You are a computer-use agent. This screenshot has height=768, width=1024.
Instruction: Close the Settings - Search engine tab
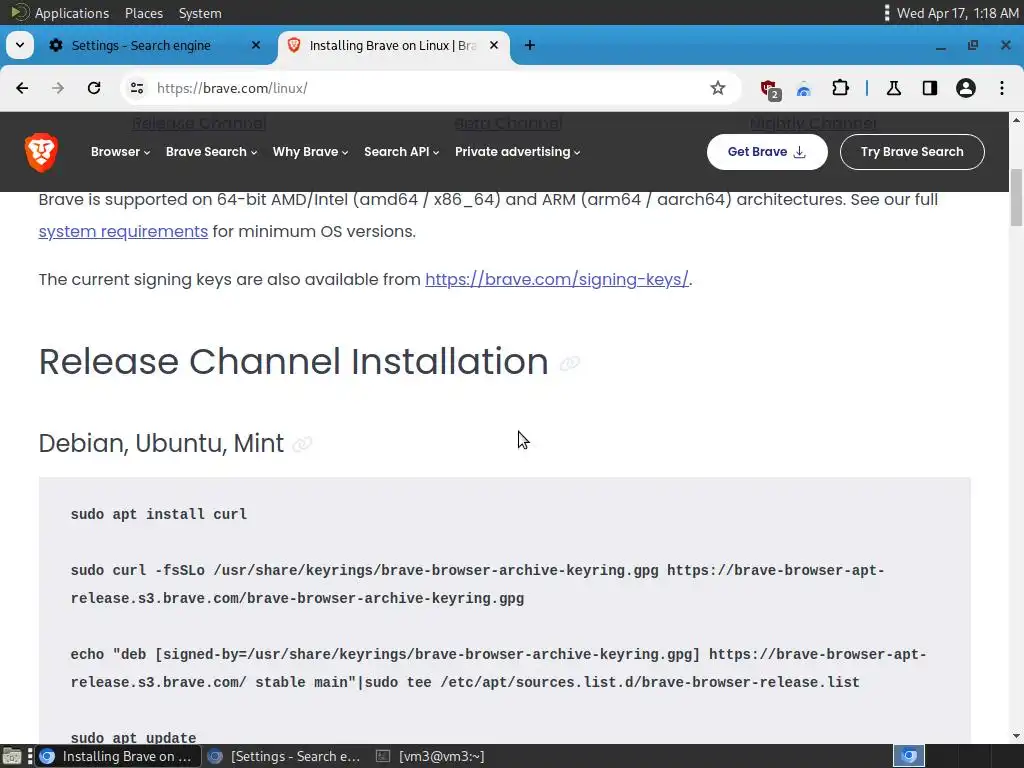point(256,45)
